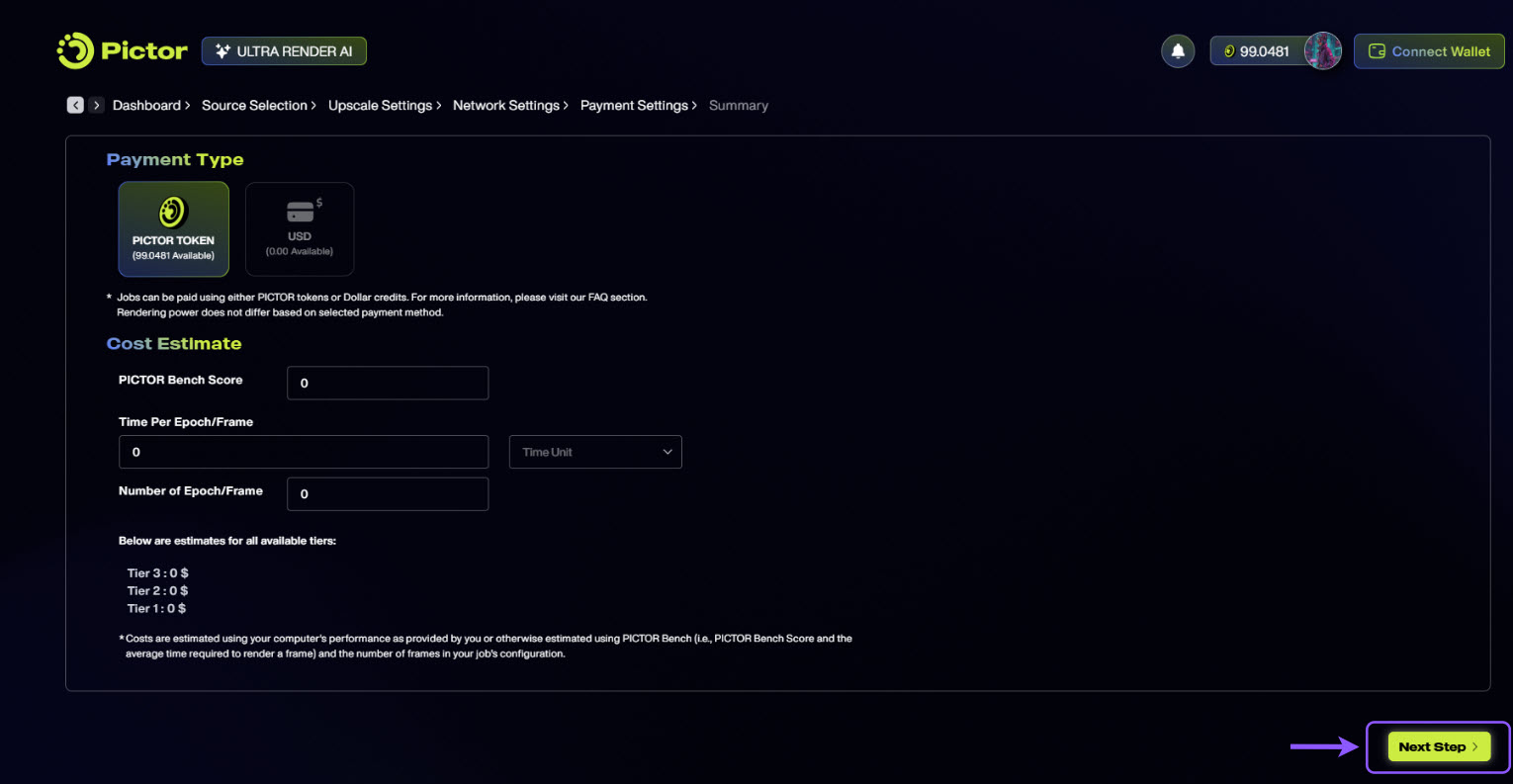
Task: Click the Pictor logo icon
Action: tap(75, 51)
